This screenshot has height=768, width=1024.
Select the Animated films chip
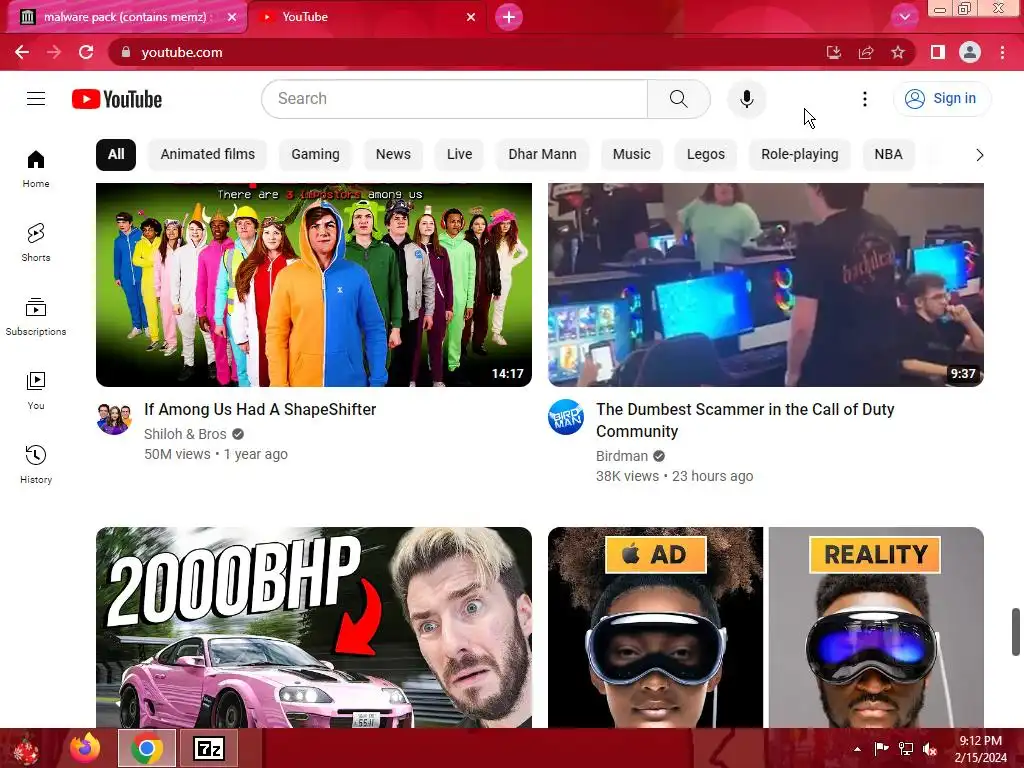pos(208,154)
